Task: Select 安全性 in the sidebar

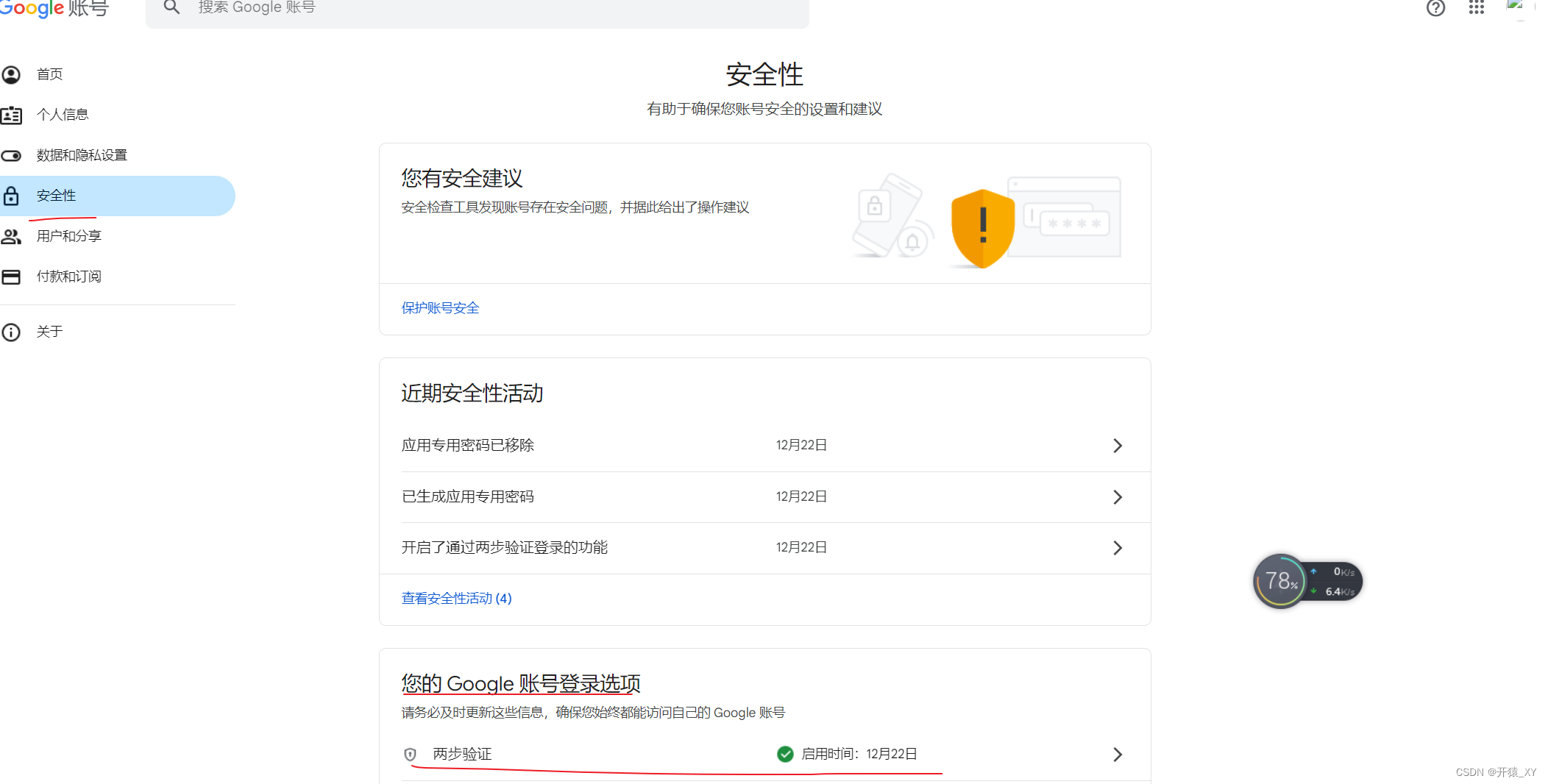Action: [118, 196]
